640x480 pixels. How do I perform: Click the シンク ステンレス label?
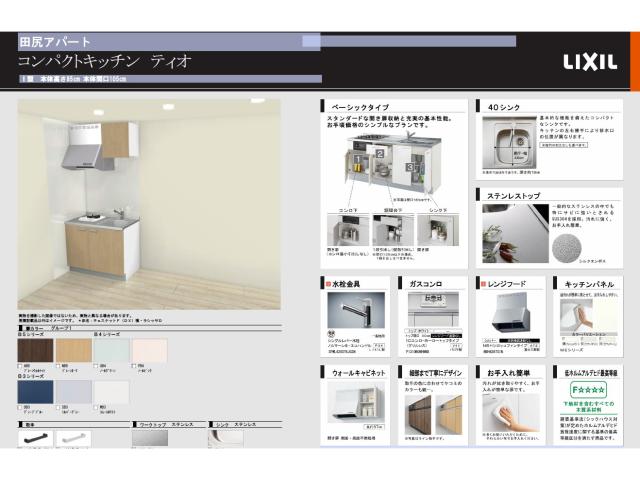point(236,425)
